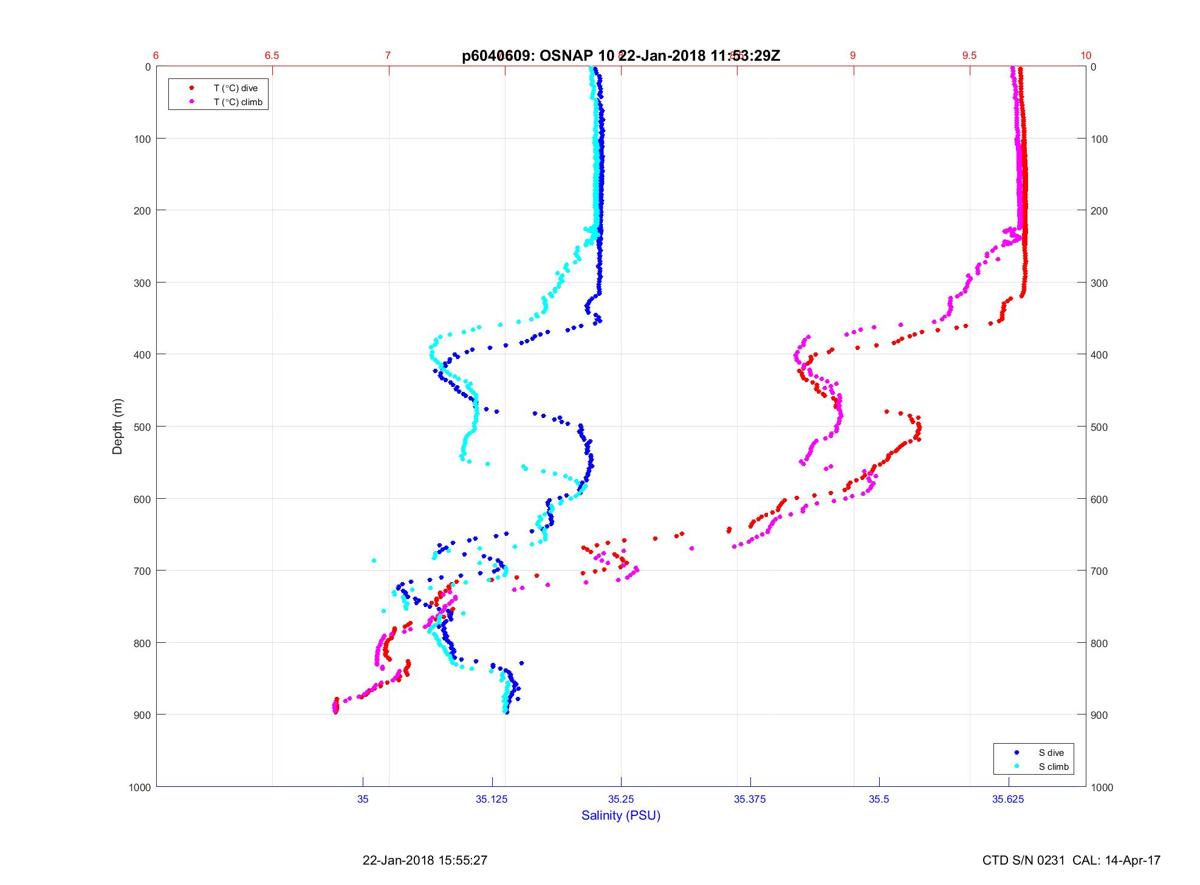Click the magenta marker for T climb legend
Image resolution: width=1200 pixels, height=885 pixels.
pos(190,102)
